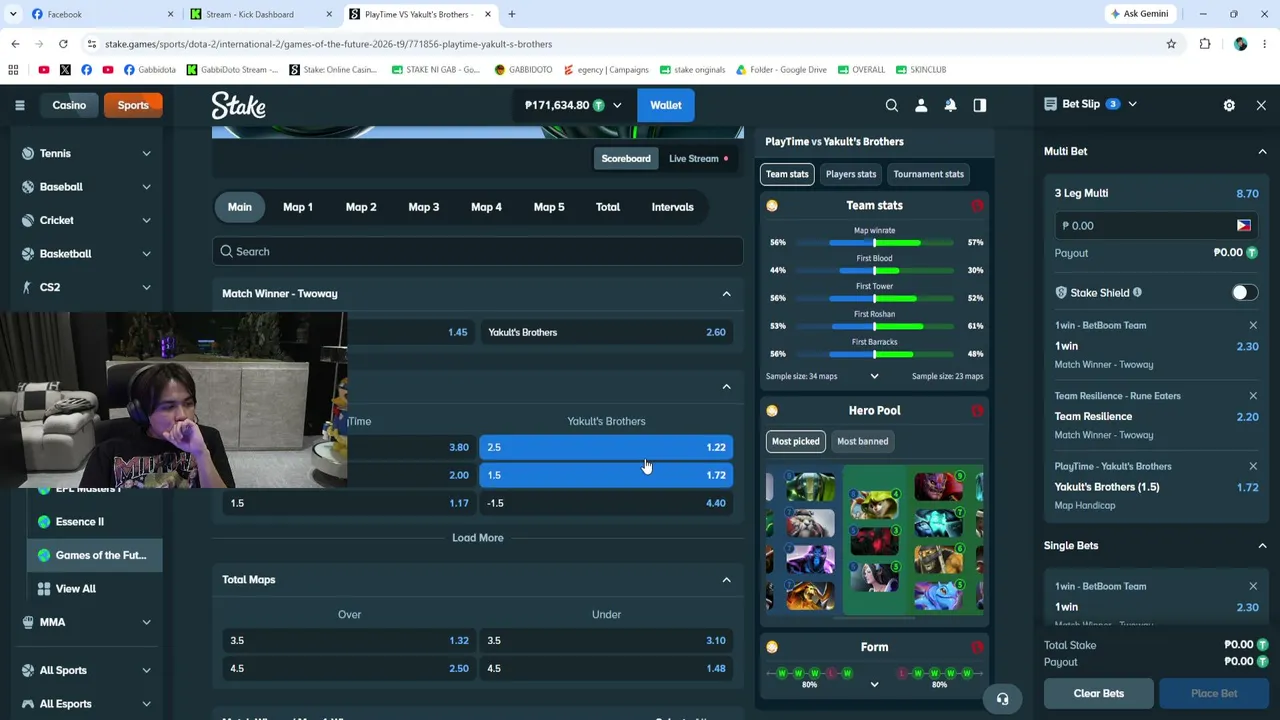
Task: Switch to Tournament stats tab
Action: pyautogui.click(x=929, y=174)
